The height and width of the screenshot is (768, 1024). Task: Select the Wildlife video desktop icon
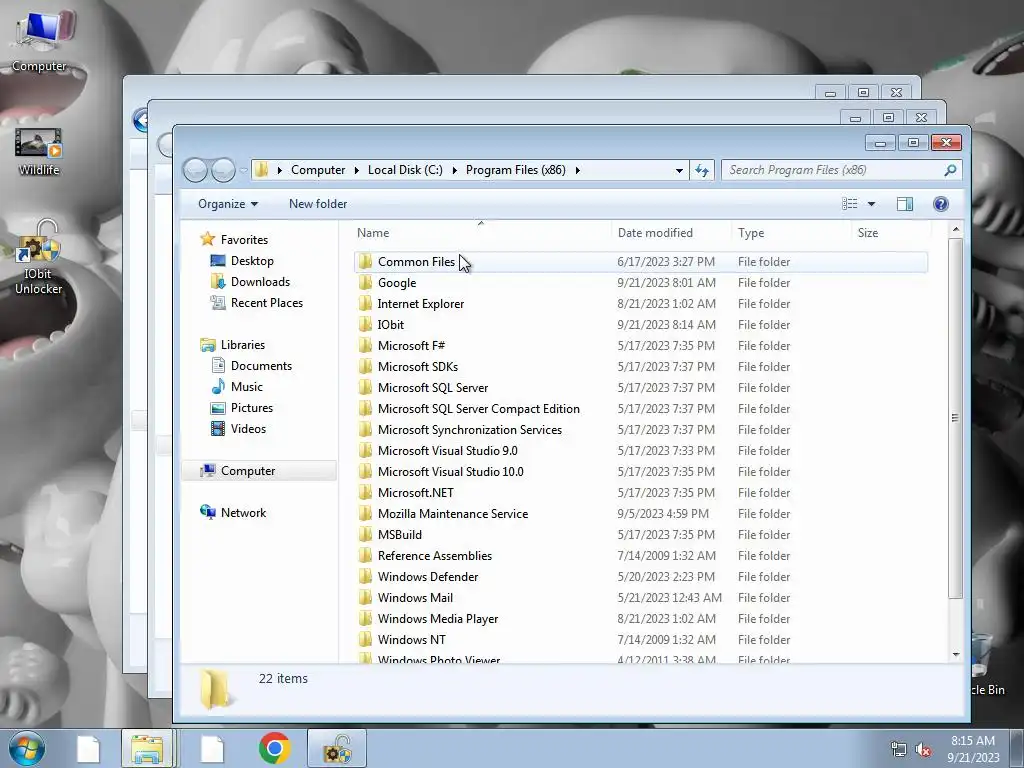click(x=39, y=152)
